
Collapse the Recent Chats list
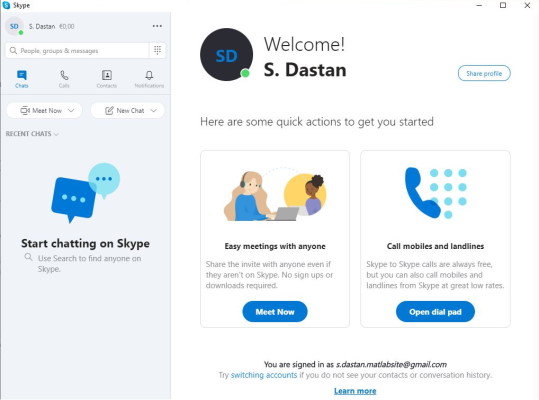pyautogui.click(x=32, y=134)
